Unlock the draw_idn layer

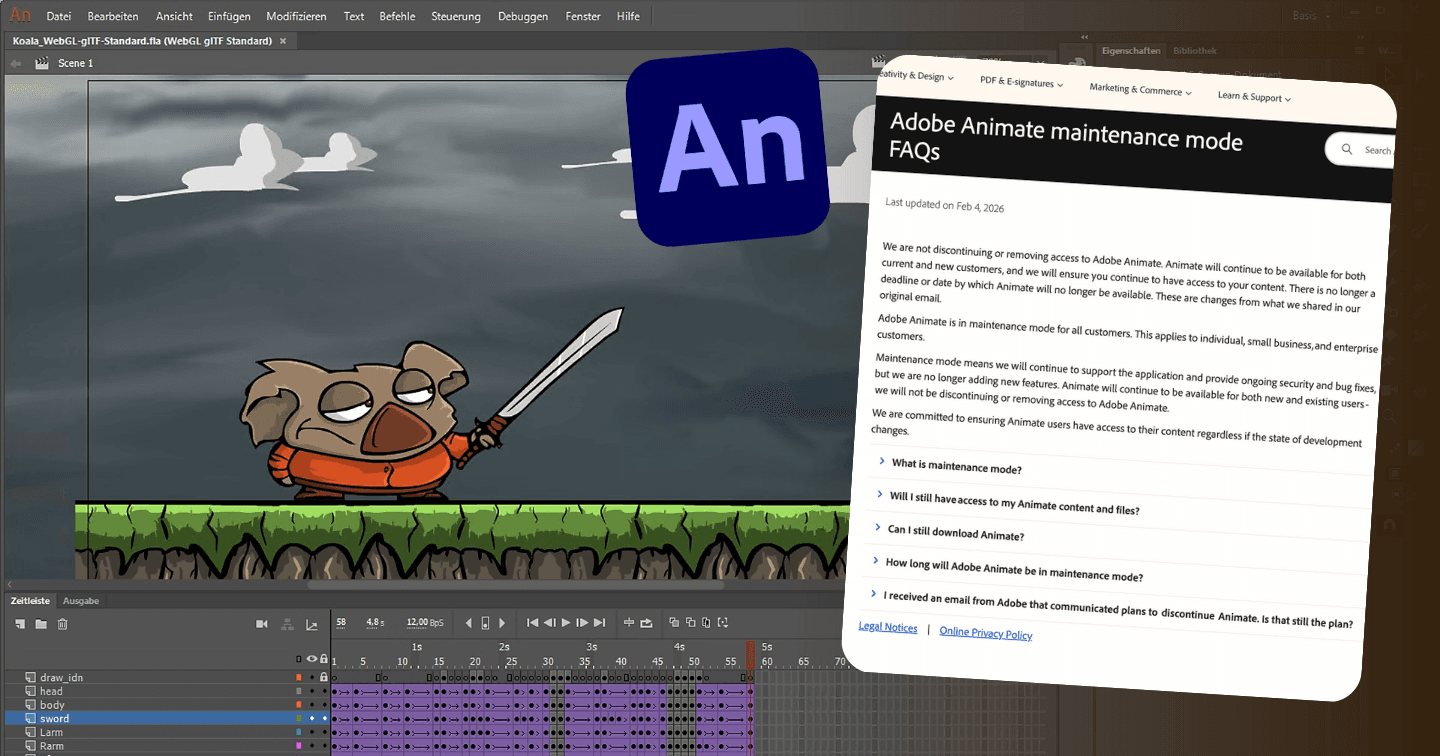pos(323,677)
